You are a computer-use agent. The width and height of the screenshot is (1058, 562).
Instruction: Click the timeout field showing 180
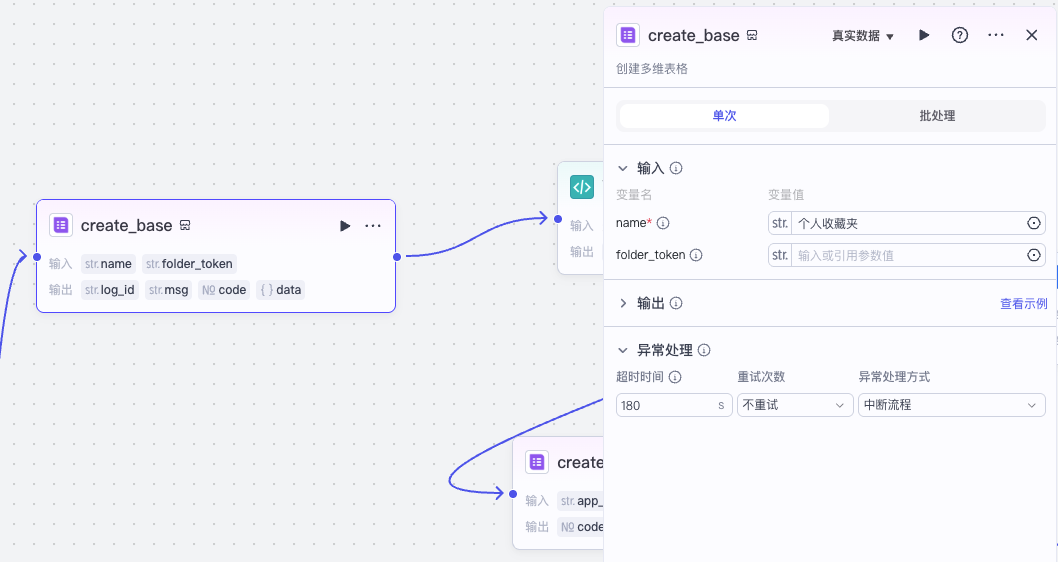click(673, 405)
